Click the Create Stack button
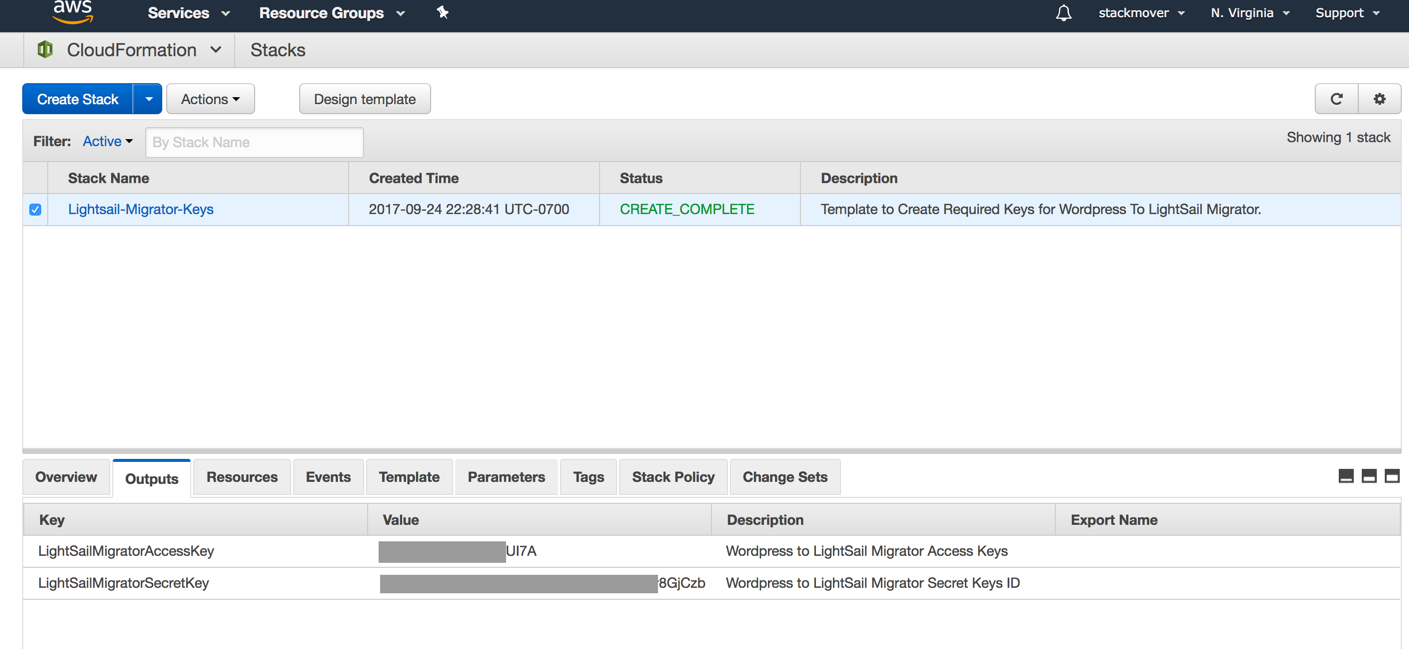This screenshot has height=649, width=1409. click(x=78, y=99)
